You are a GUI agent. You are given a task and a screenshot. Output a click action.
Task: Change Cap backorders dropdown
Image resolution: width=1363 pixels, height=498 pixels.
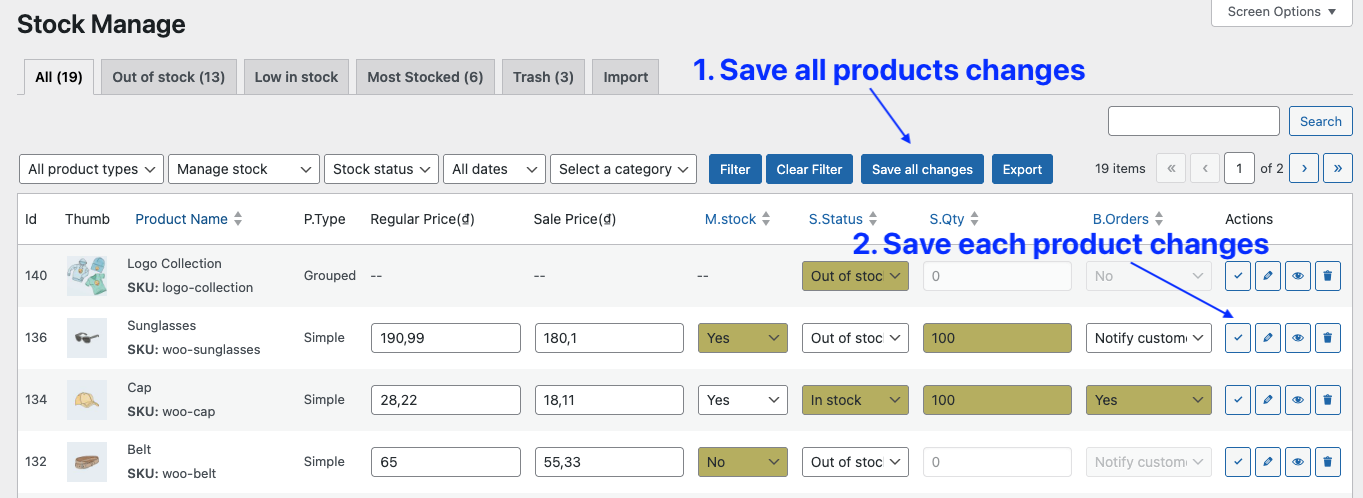[1149, 400]
